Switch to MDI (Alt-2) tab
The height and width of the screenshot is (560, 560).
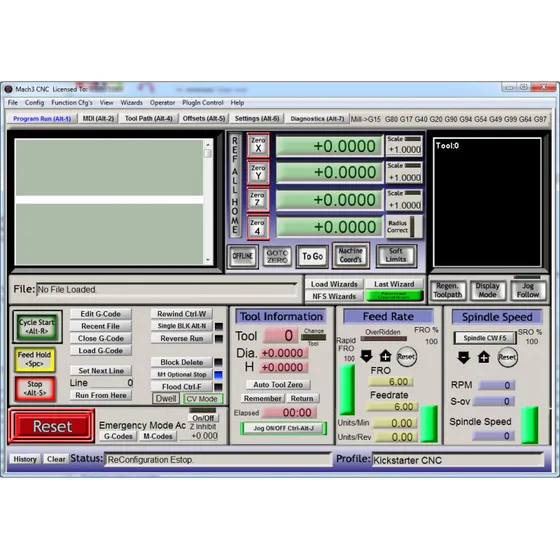(99, 119)
